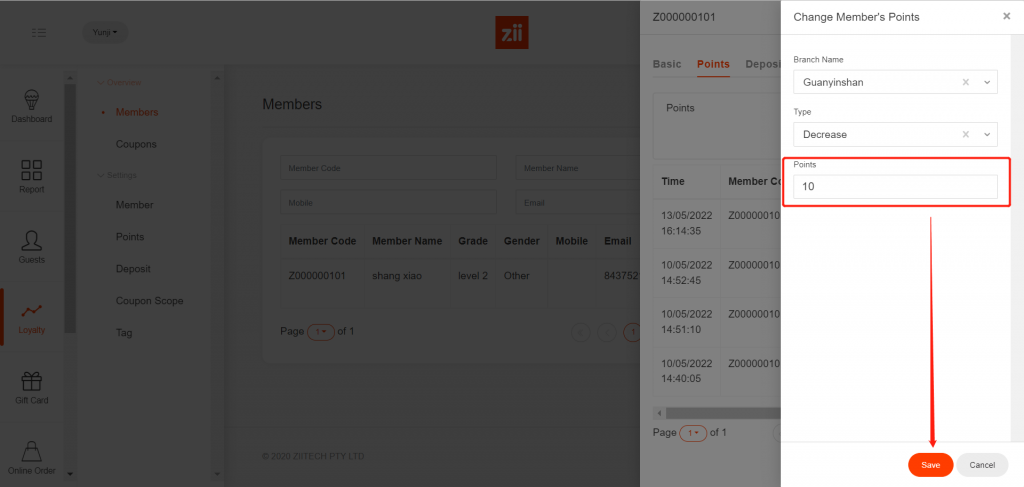The image size is (1024, 487).
Task: Select the Loyalty chart icon
Action: (31, 312)
